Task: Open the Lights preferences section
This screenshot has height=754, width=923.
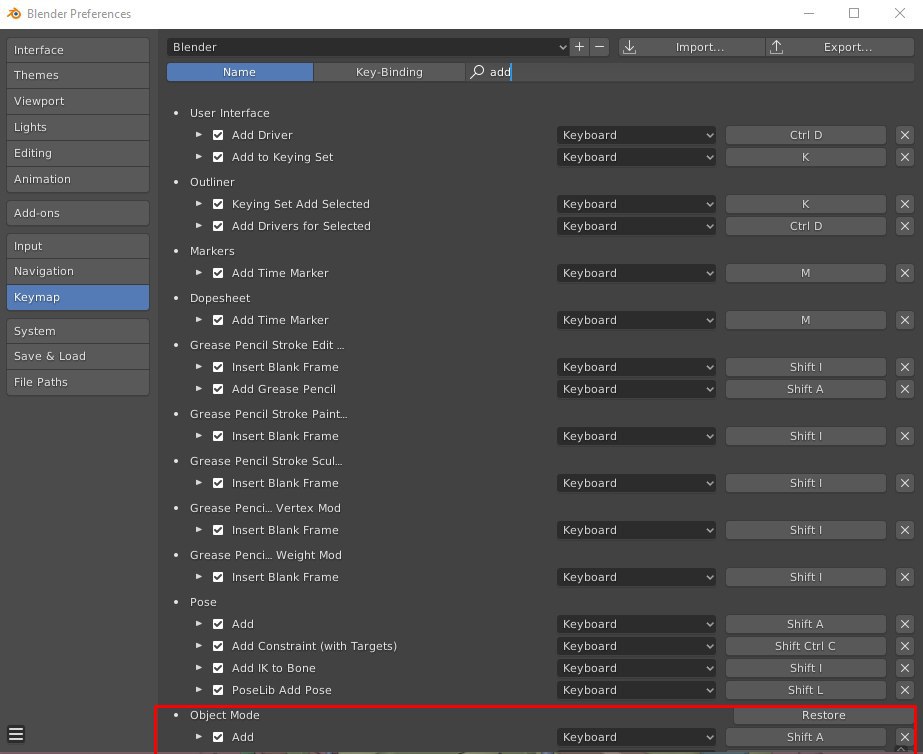Action: tap(78, 127)
